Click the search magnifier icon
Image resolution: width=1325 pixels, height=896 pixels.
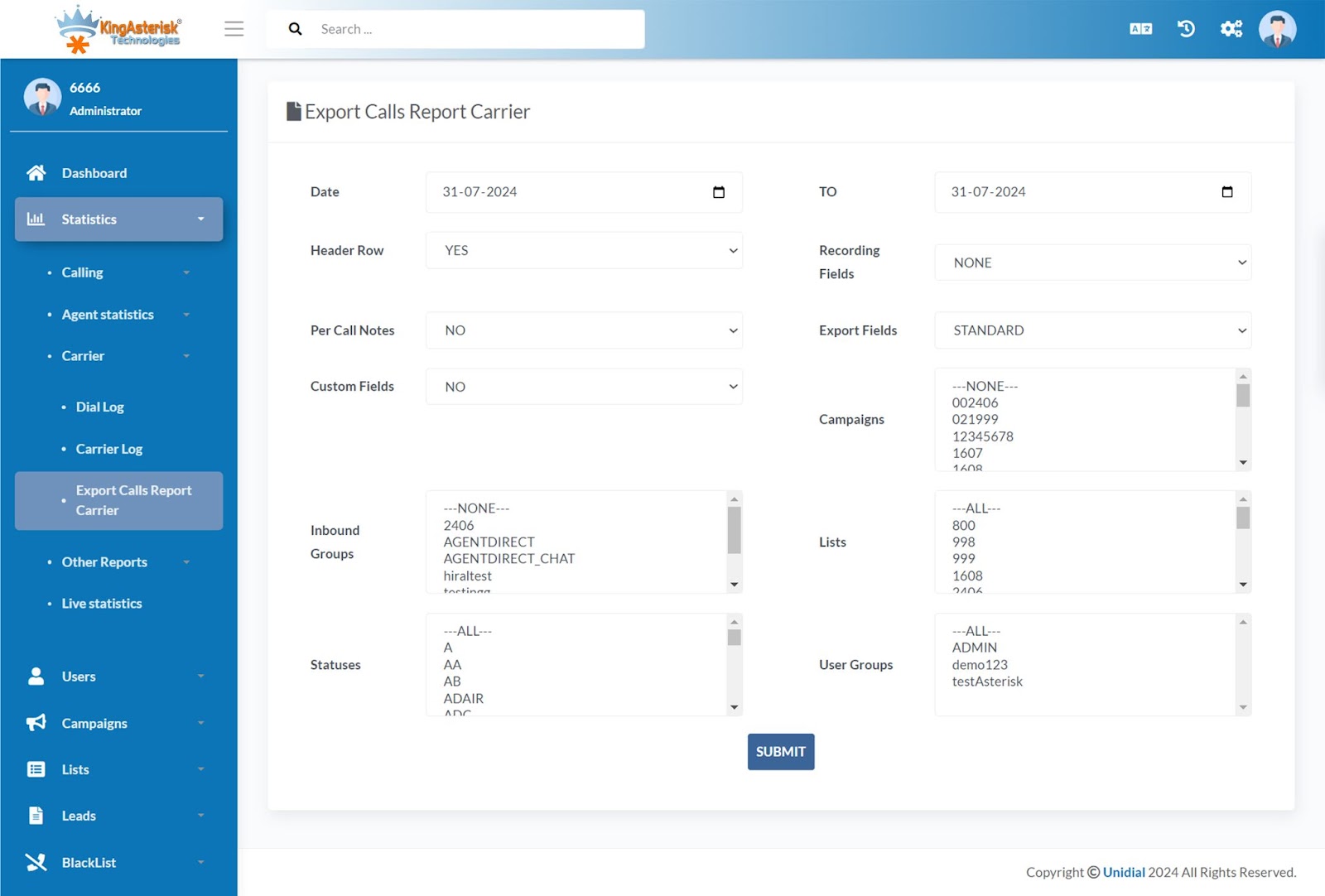(x=295, y=29)
